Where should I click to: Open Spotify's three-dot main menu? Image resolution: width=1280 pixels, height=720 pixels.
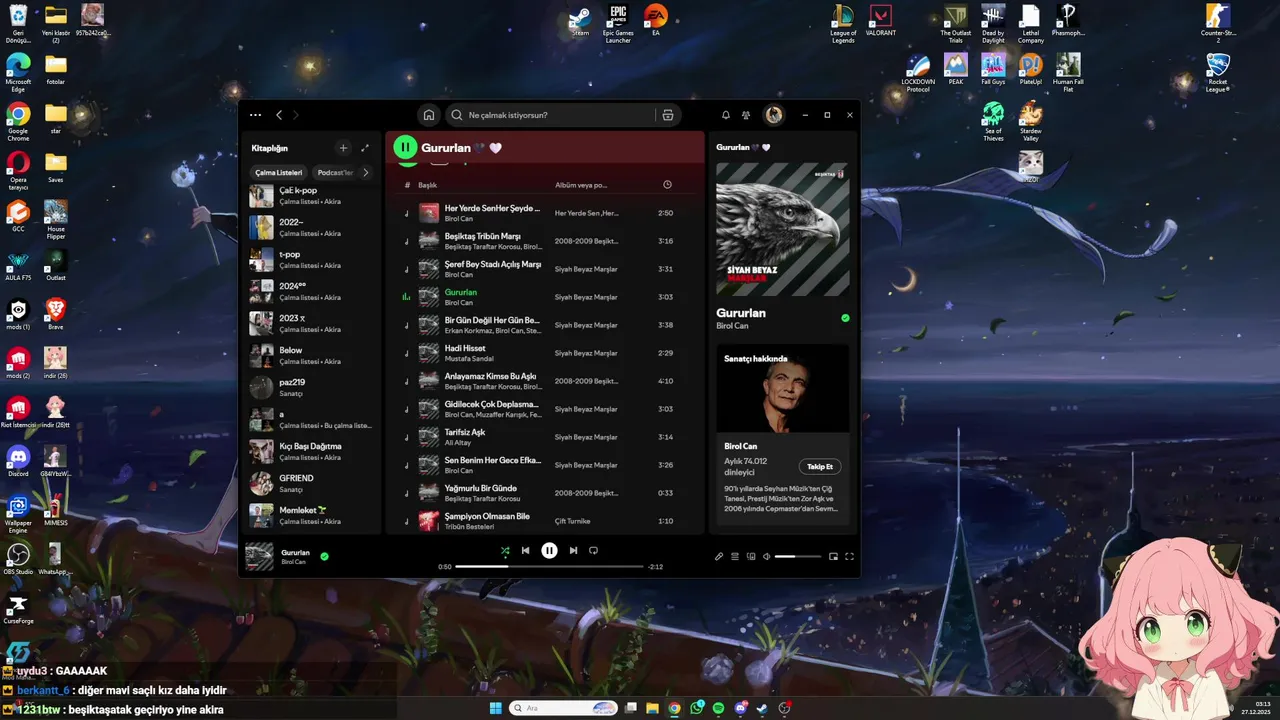point(256,115)
